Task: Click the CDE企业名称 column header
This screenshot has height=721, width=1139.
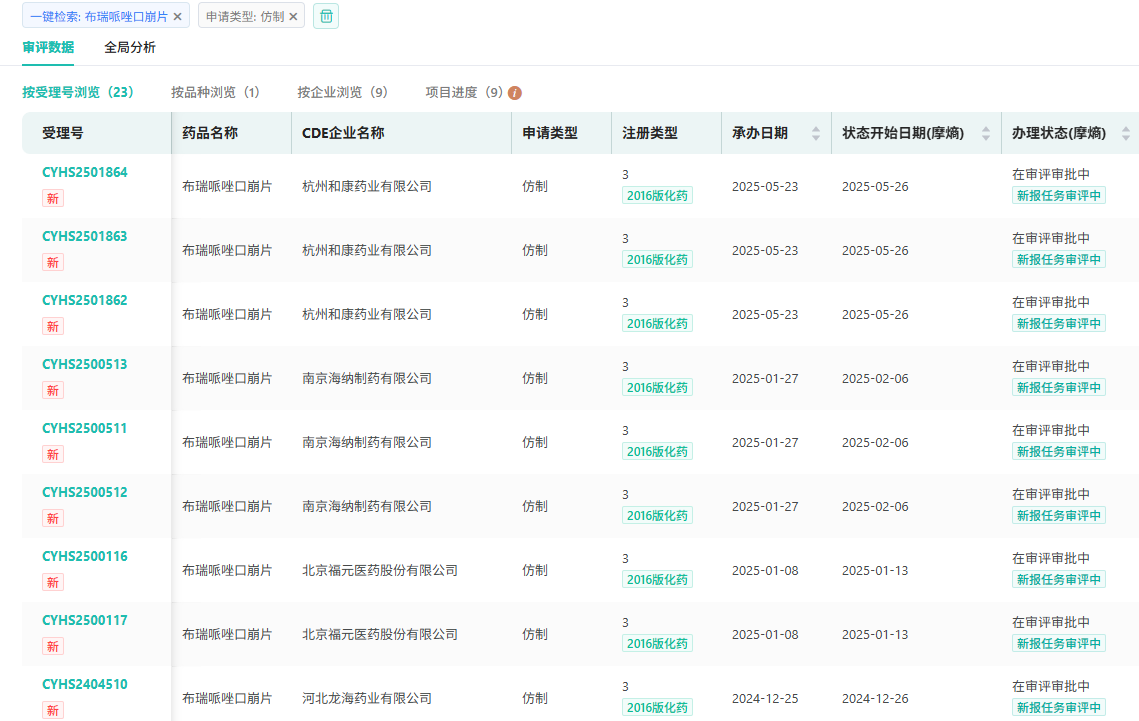Action: (343, 133)
